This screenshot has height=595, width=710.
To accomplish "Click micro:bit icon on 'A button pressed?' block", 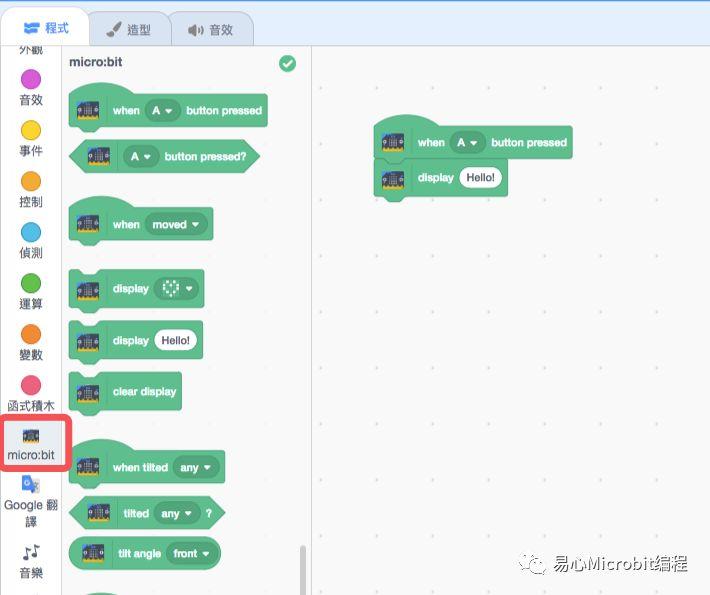I will click(99, 156).
